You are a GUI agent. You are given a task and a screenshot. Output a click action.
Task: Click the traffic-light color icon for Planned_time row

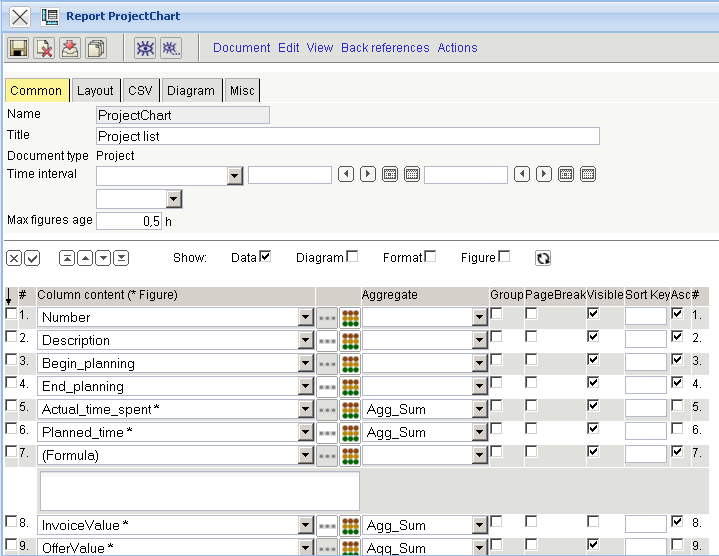click(350, 432)
